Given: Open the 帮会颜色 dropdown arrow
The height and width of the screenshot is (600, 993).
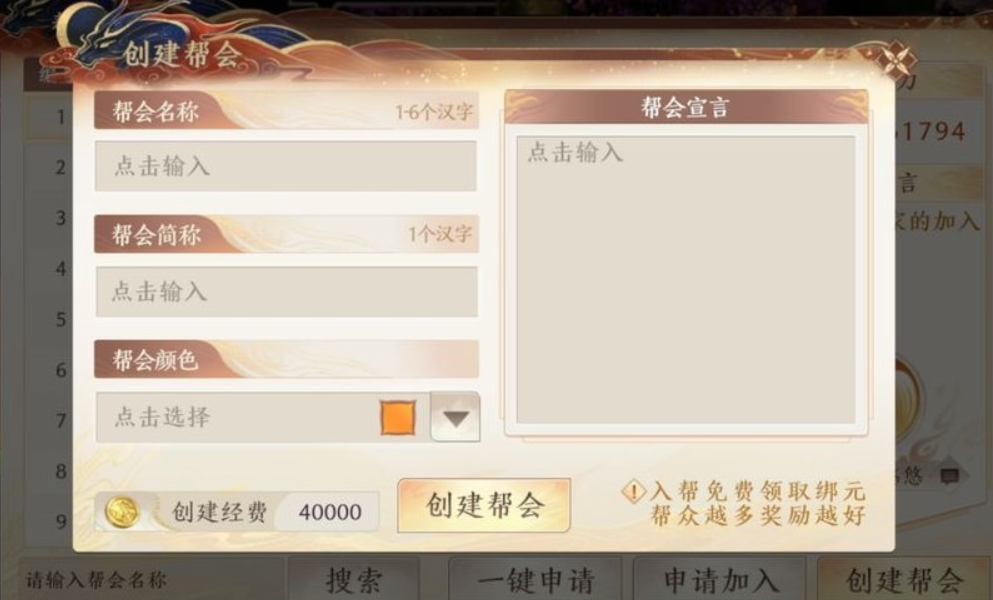Looking at the screenshot, I should 455,417.
